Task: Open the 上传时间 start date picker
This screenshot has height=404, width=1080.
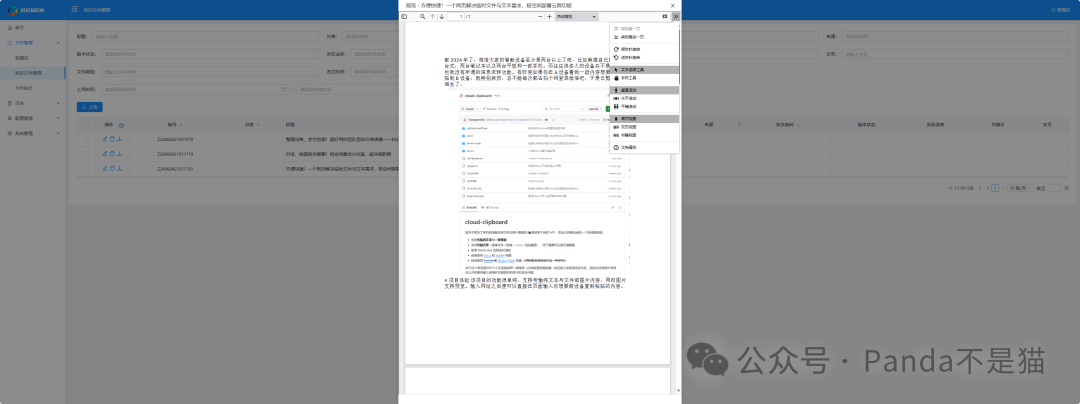Action: 195,89
